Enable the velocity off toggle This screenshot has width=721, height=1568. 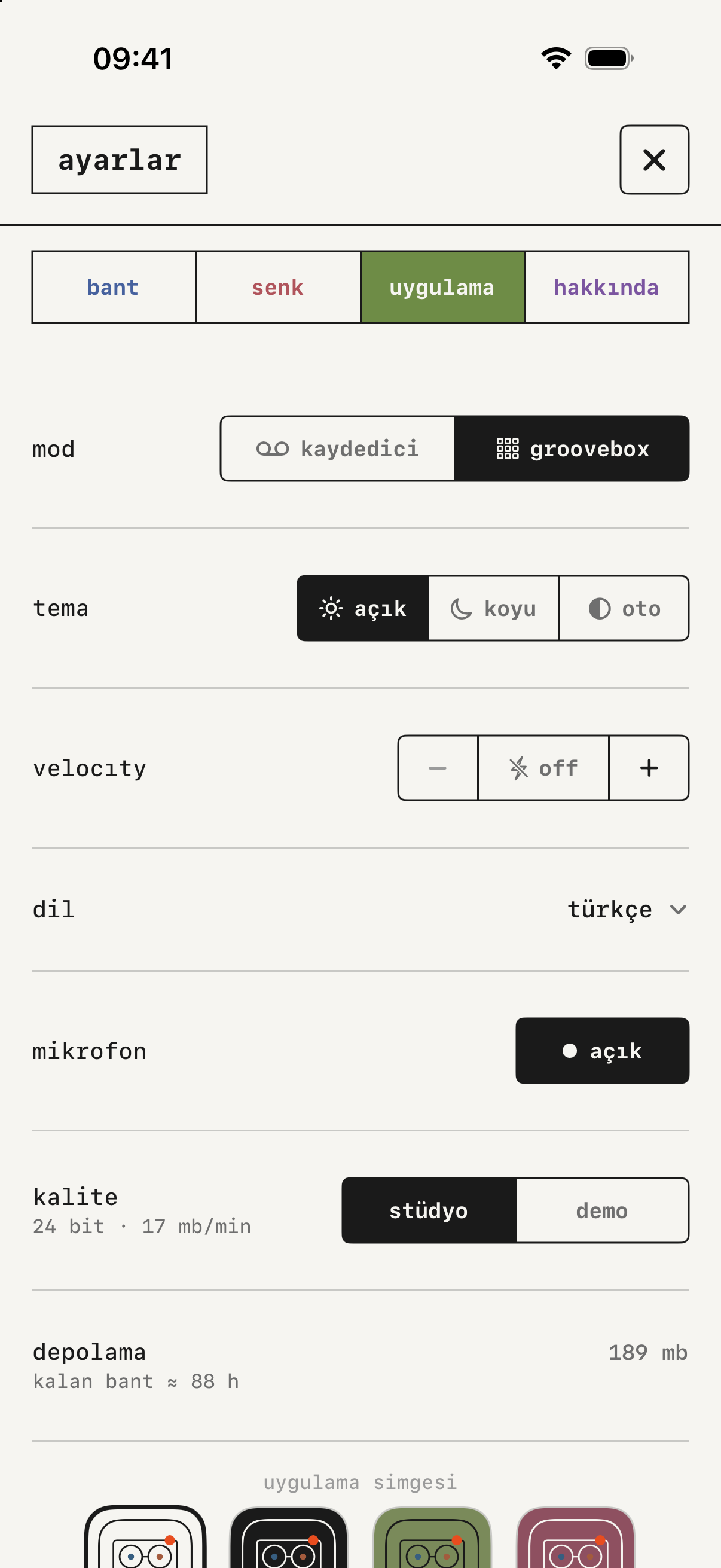point(543,768)
